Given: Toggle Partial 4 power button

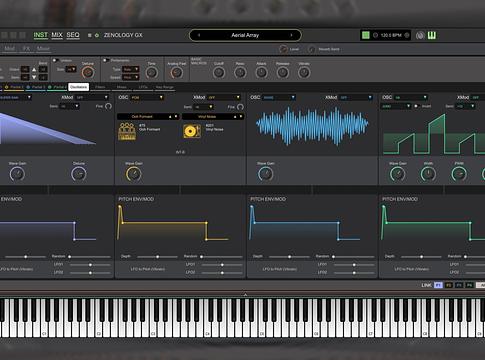Looking at the screenshot, I should point(50,87).
